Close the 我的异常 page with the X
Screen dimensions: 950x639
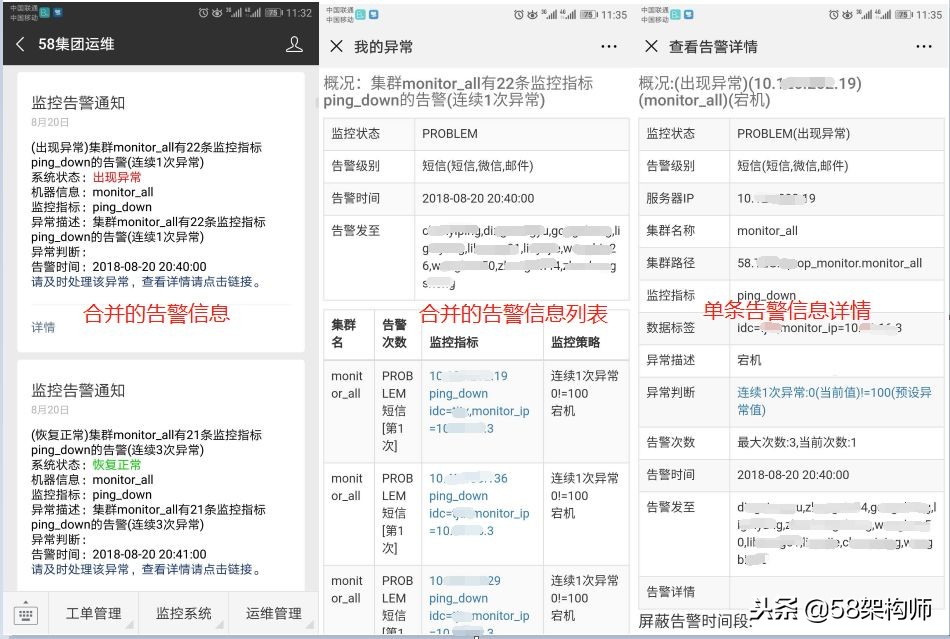click(334, 46)
